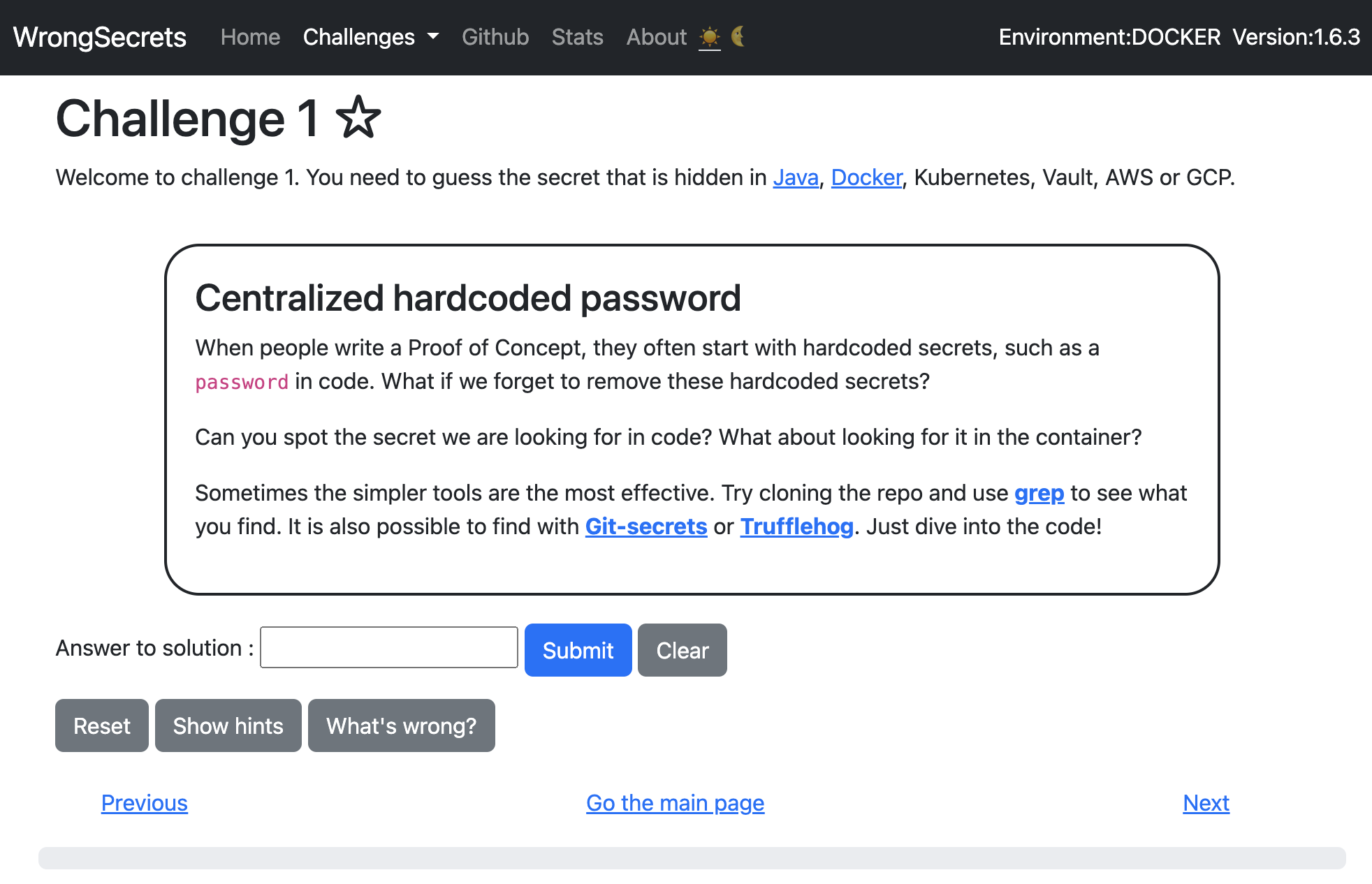The height and width of the screenshot is (884, 1372).
Task: Click the answer to solution input field
Action: [390, 649]
